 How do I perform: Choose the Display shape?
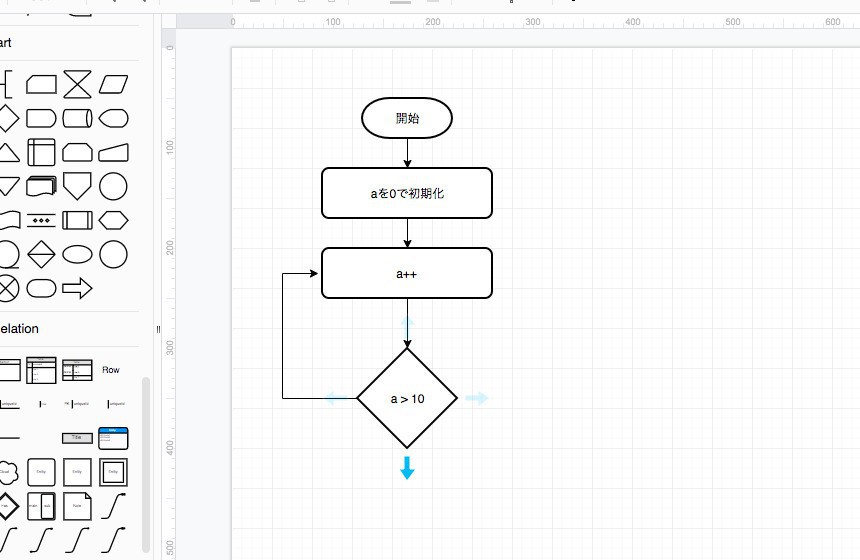pyautogui.click(x=114, y=118)
